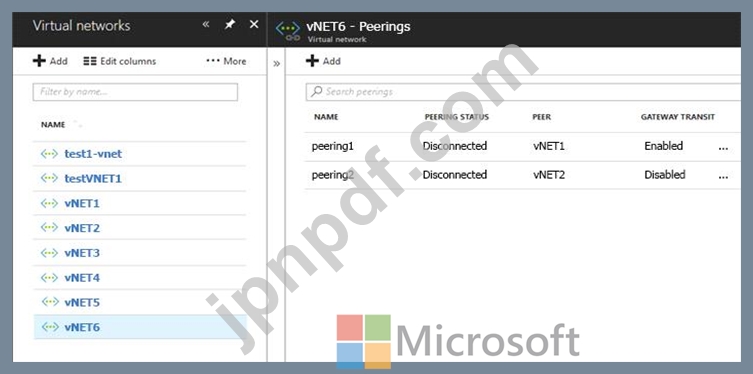Select vNET3 in the networks list

(x=82, y=253)
